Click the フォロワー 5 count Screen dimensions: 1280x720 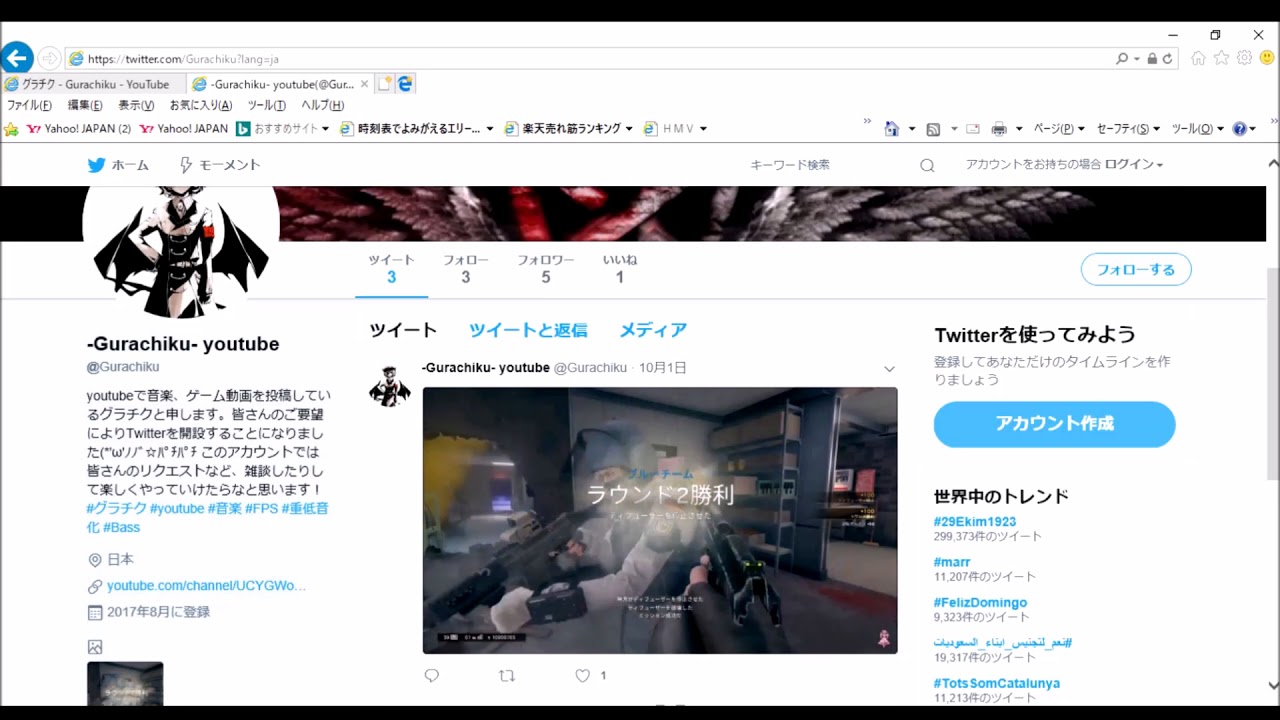tap(546, 268)
